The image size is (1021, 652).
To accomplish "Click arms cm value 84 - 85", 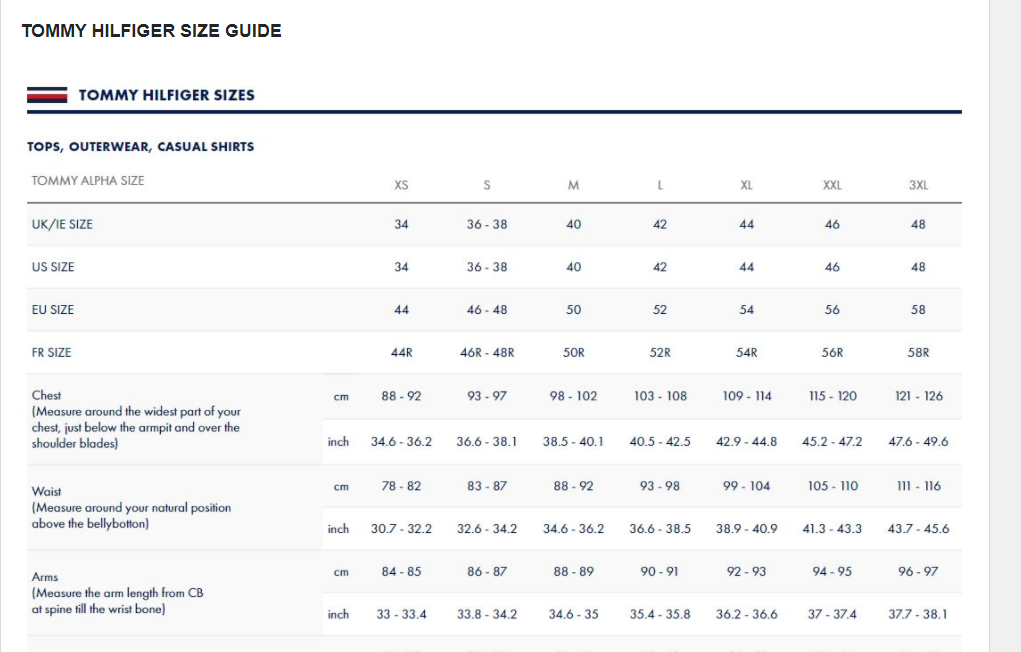I will [x=401, y=572].
